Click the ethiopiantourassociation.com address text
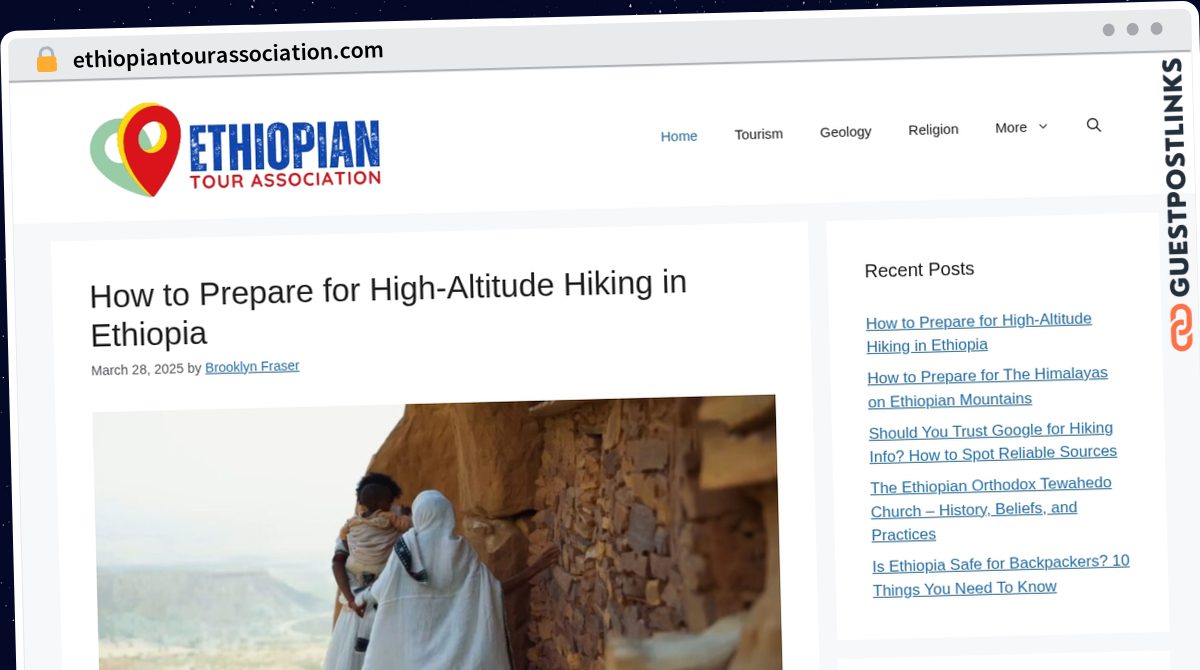Viewport: 1200px width, 670px height. tap(228, 54)
